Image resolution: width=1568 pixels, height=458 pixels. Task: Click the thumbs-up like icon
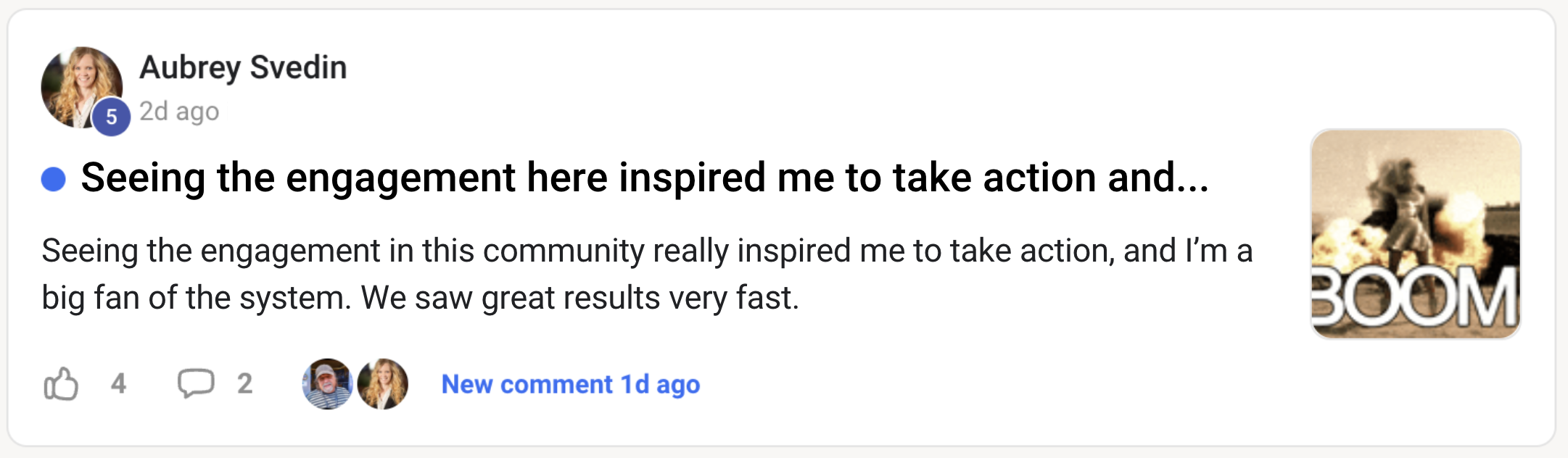[x=61, y=383]
